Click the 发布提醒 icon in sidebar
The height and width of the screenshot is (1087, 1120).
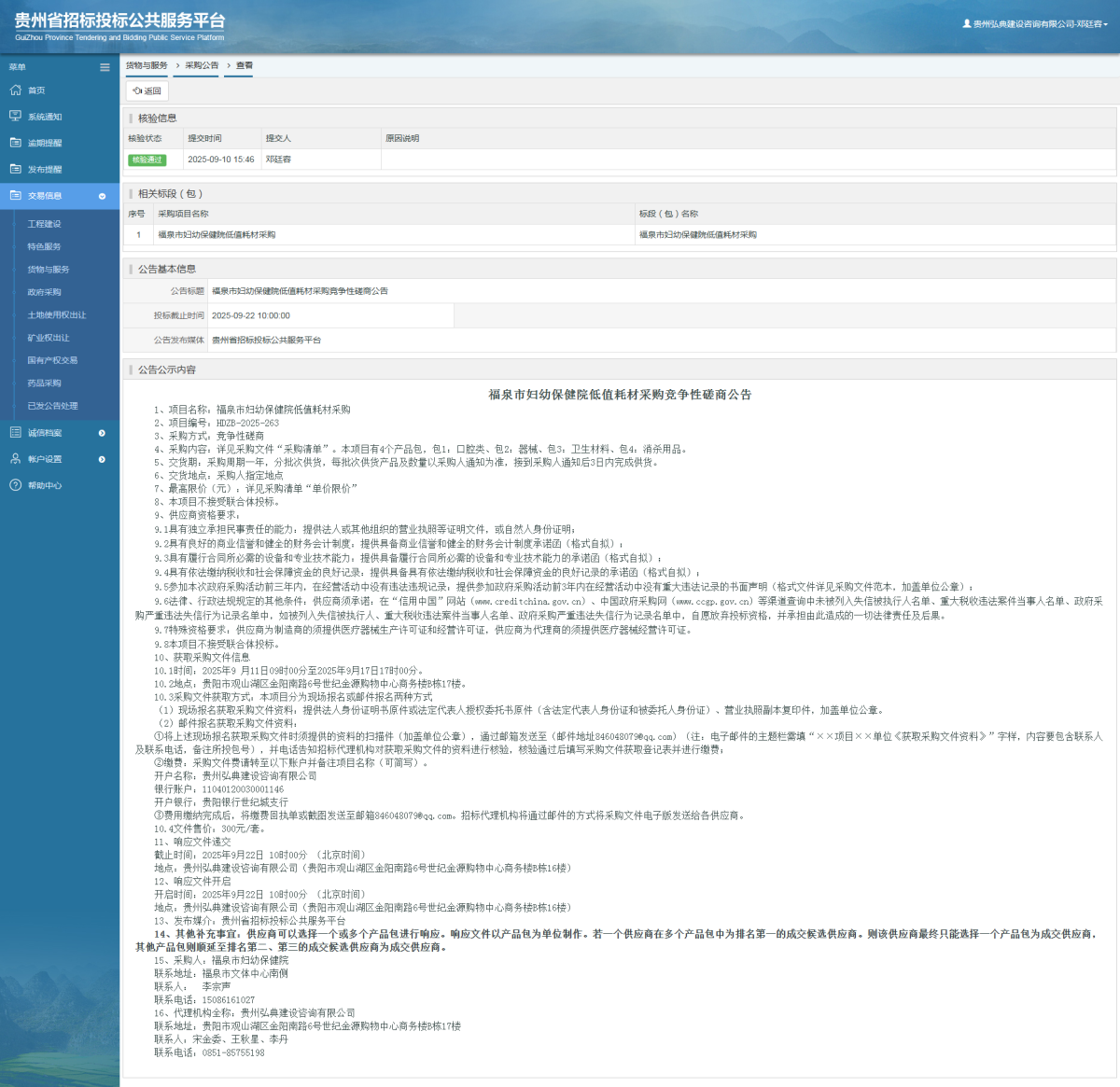point(15,169)
